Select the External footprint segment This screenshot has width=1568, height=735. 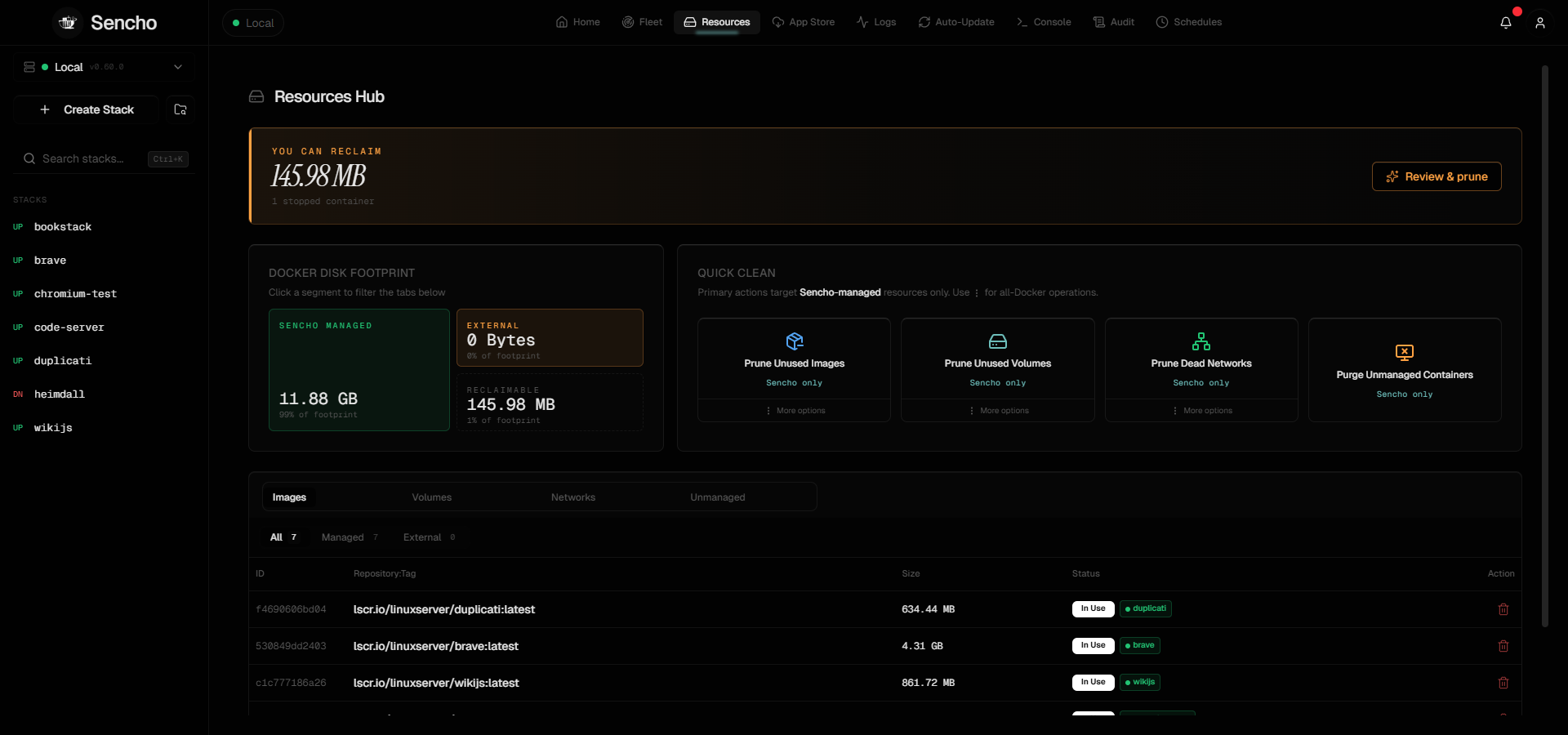(550, 337)
